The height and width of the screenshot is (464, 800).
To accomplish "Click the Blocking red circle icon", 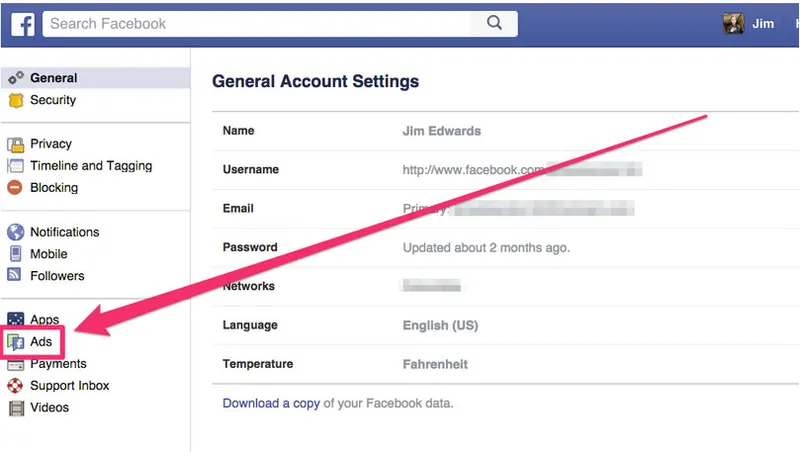I will coord(15,187).
